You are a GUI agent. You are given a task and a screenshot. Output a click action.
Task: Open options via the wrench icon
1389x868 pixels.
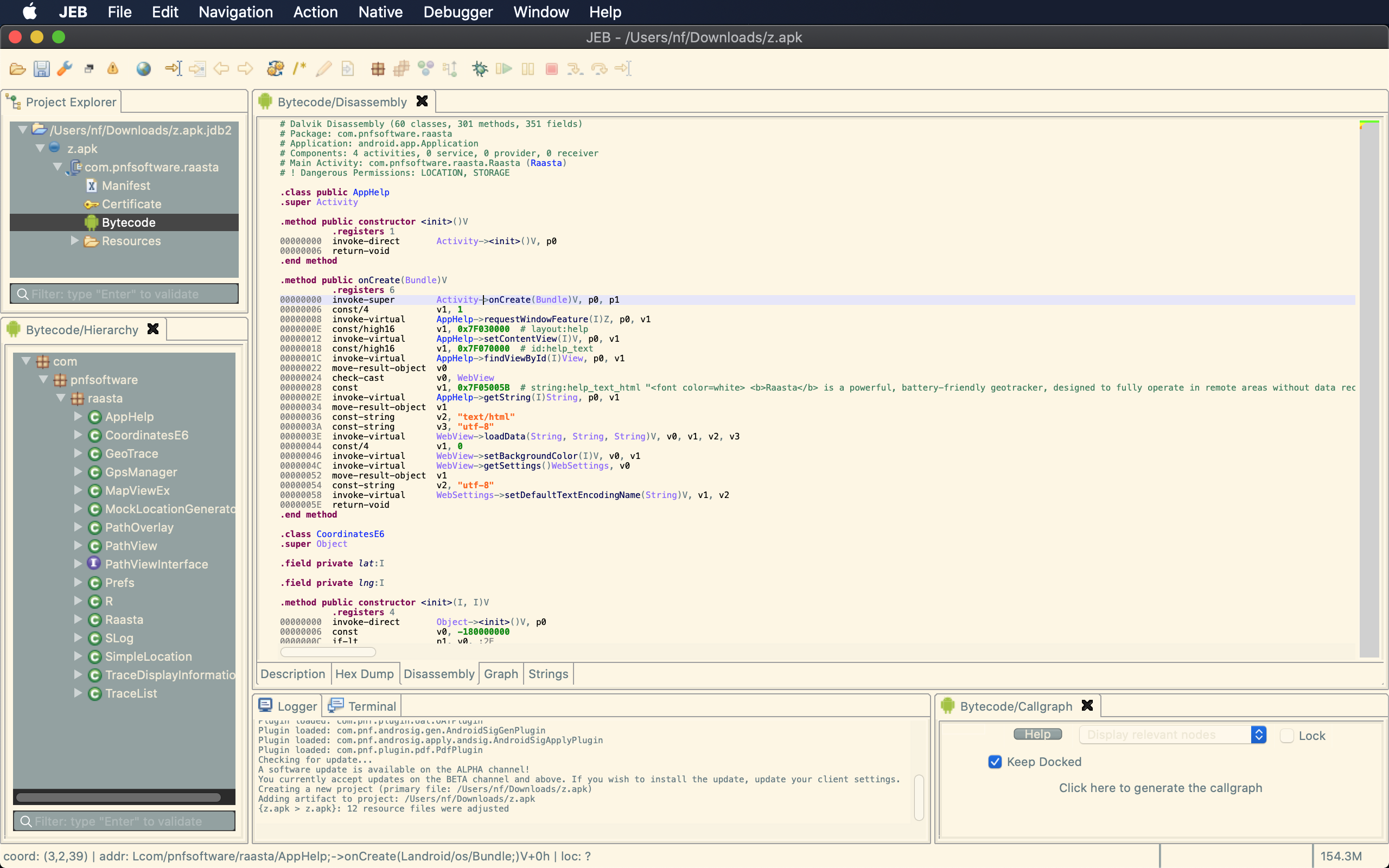(x=65, y=69)
